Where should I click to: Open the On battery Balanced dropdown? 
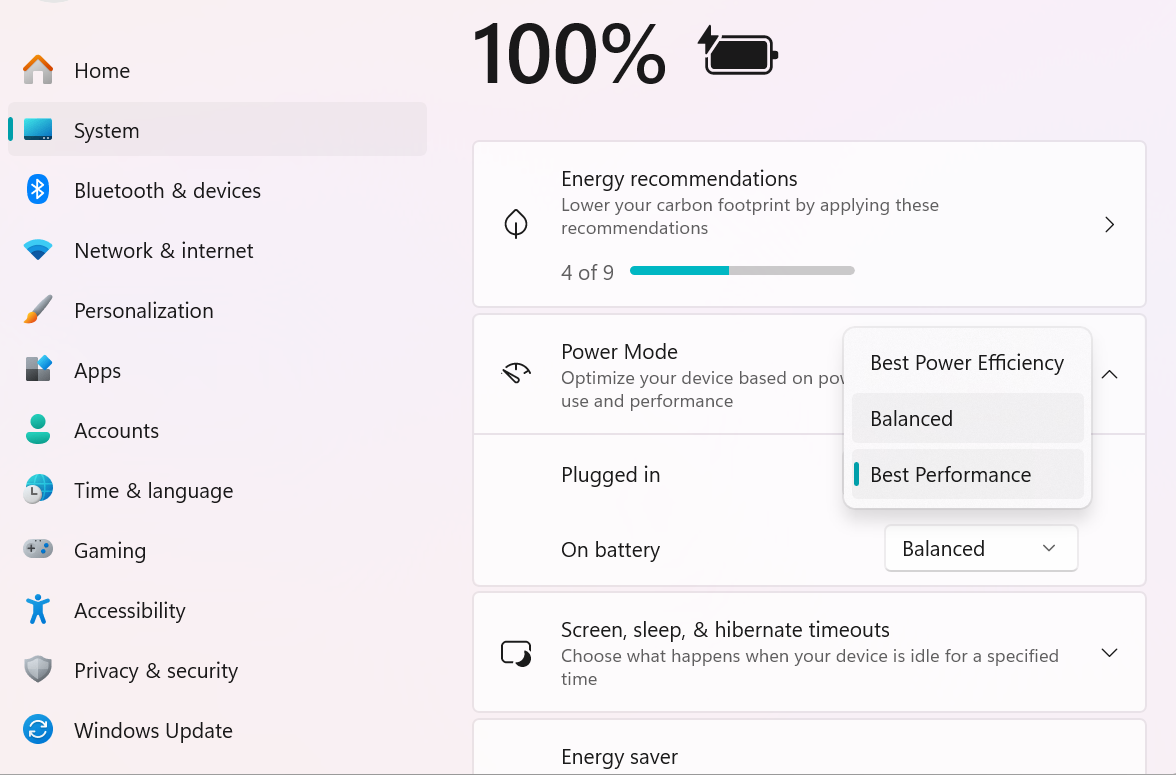[x=980, y=549]
